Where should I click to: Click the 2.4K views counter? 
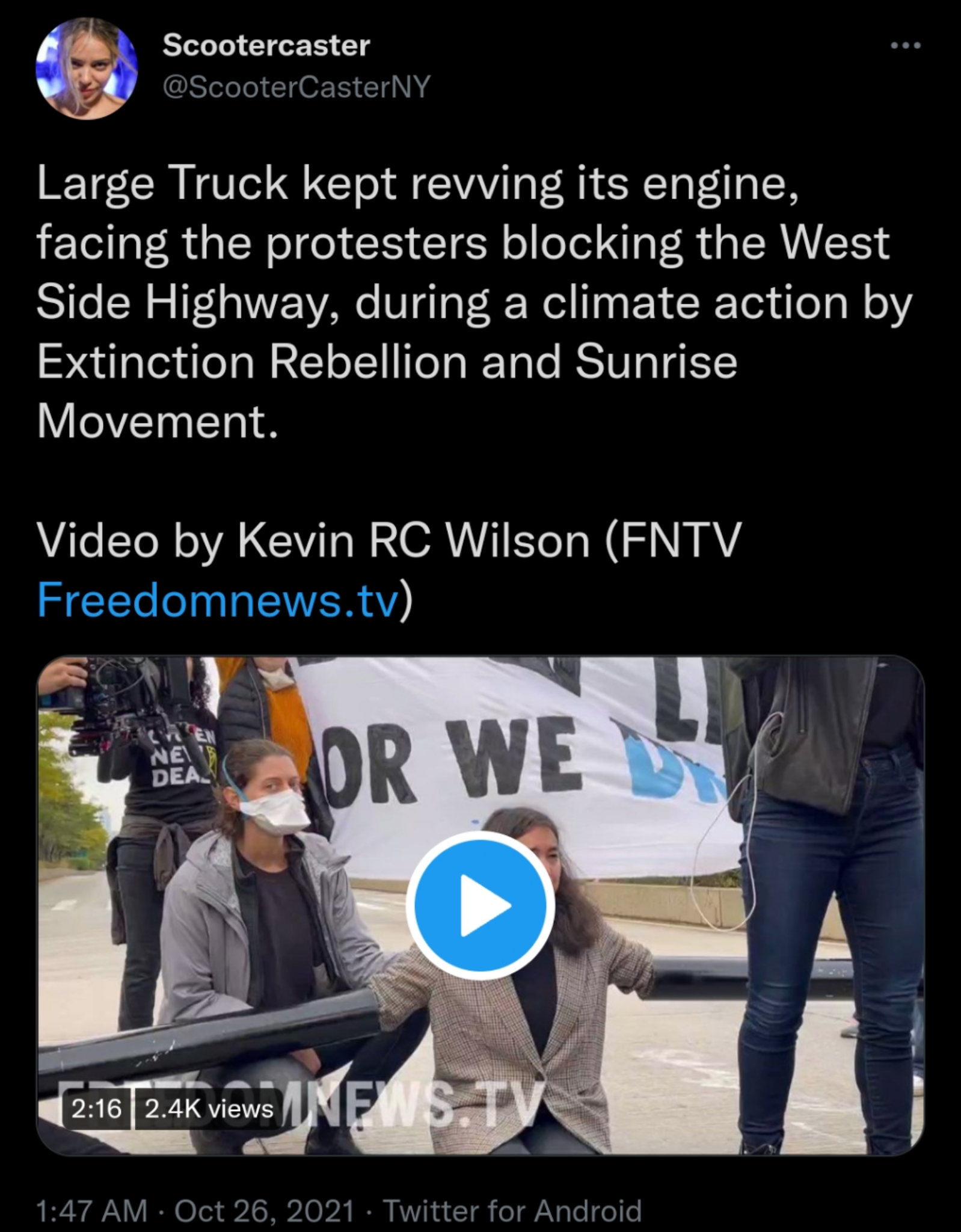click(209, 1109)
